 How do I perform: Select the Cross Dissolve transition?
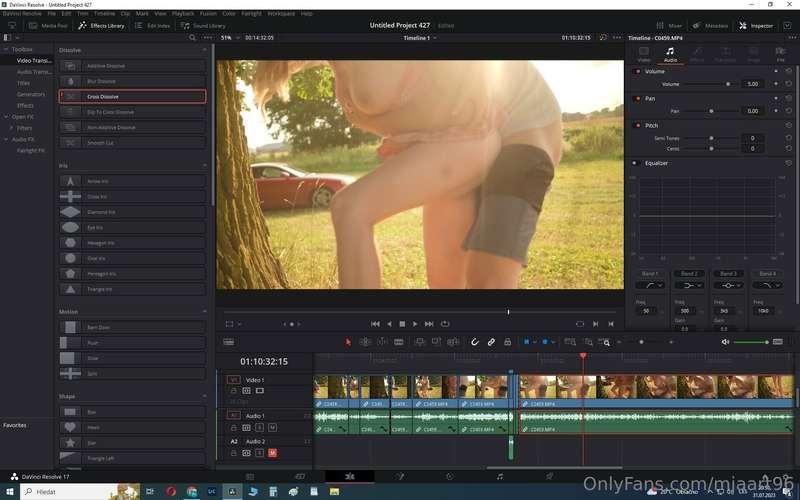tap(133, 96)
